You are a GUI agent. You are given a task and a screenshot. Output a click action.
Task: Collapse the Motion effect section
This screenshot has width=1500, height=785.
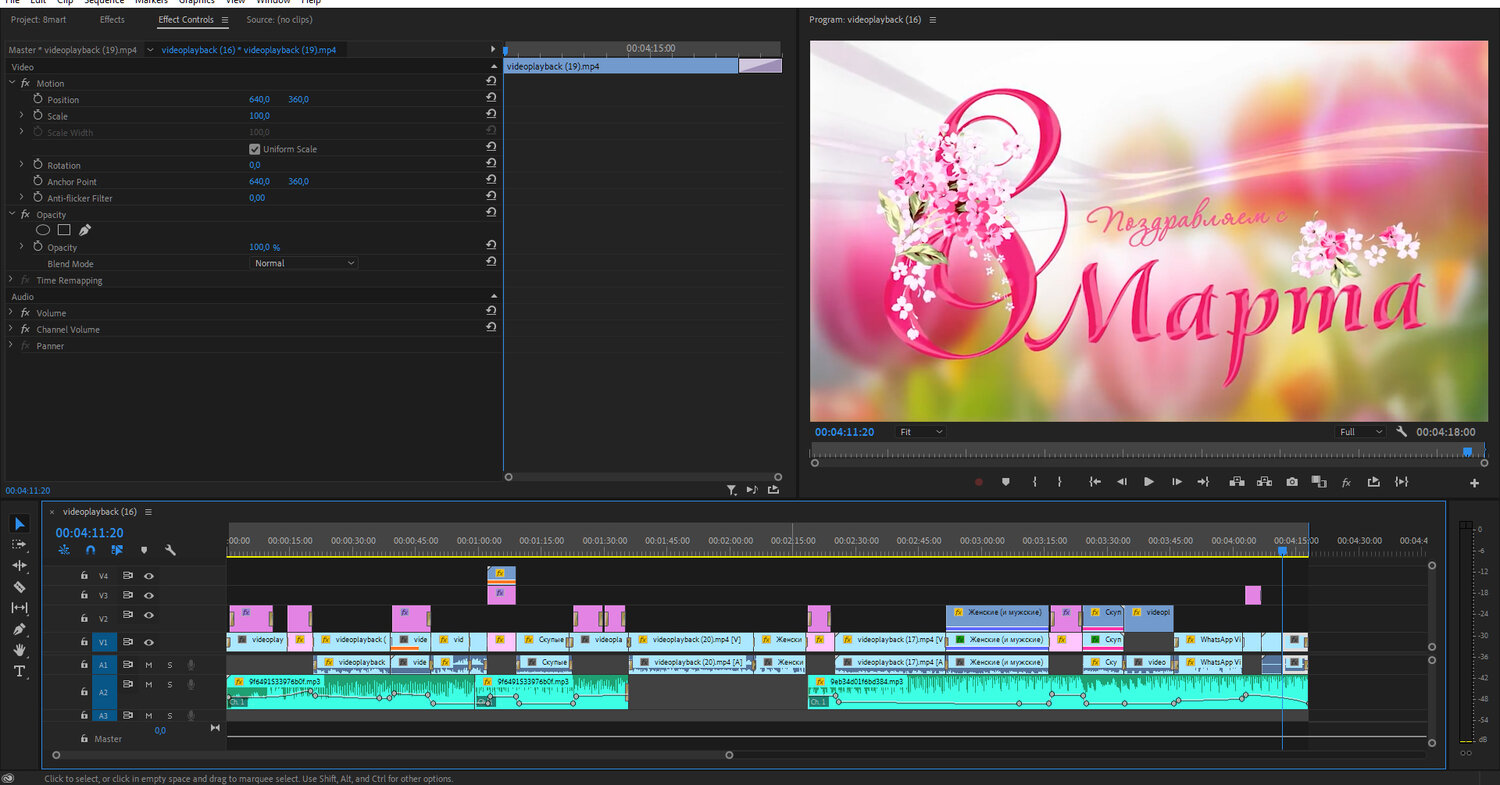12,83
